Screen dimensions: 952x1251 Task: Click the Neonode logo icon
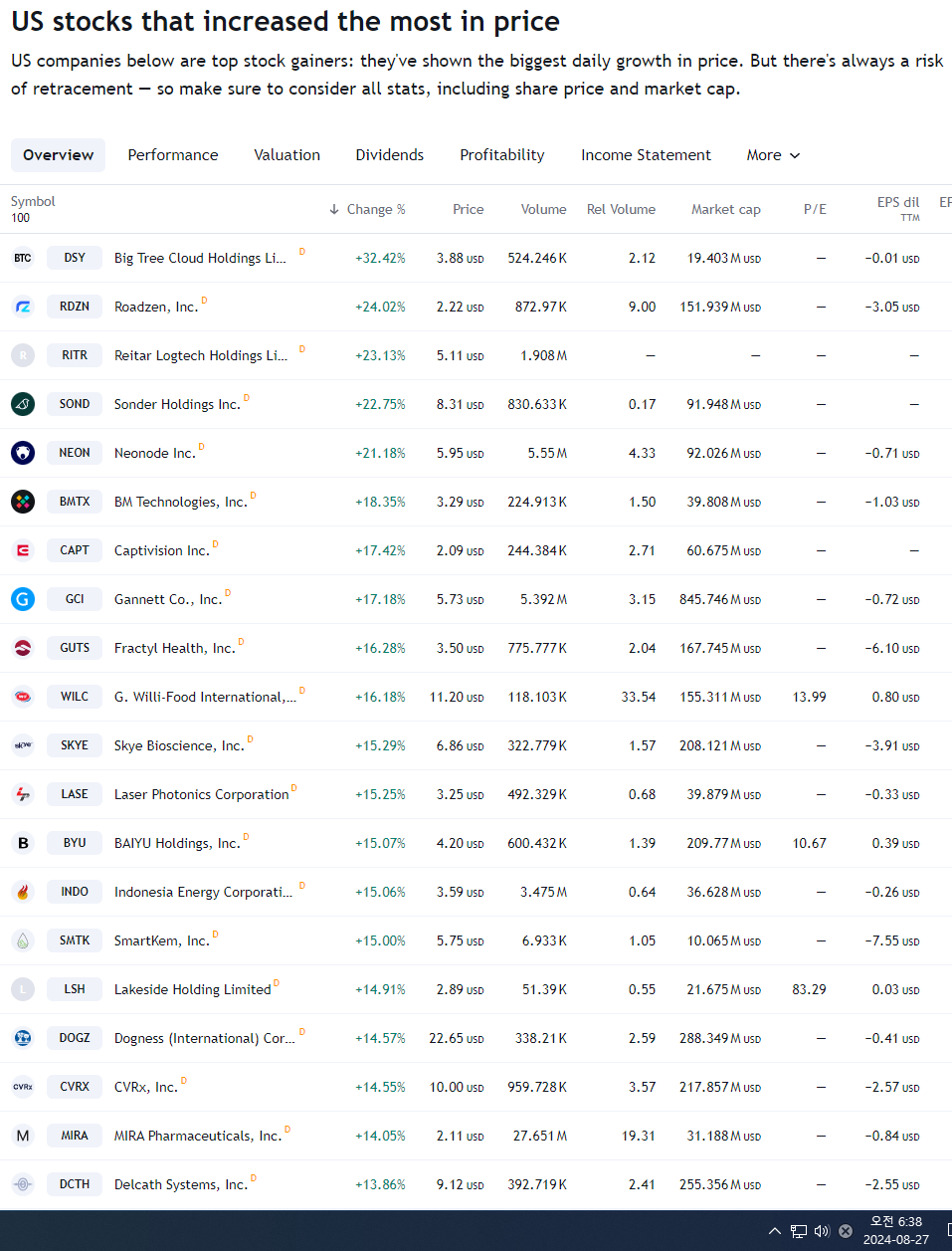23,453
